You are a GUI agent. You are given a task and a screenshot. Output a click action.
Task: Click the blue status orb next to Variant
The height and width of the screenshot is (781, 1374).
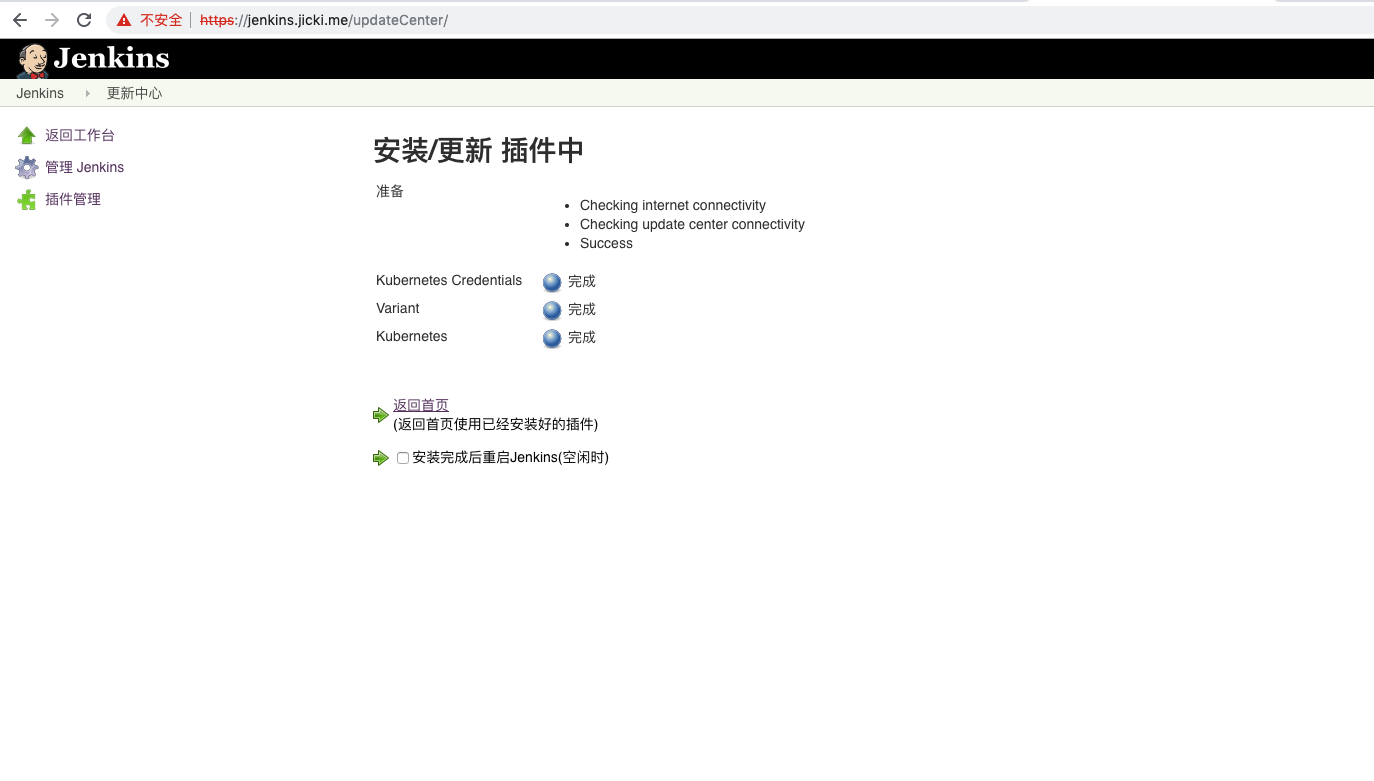click(x=551, y=310)
